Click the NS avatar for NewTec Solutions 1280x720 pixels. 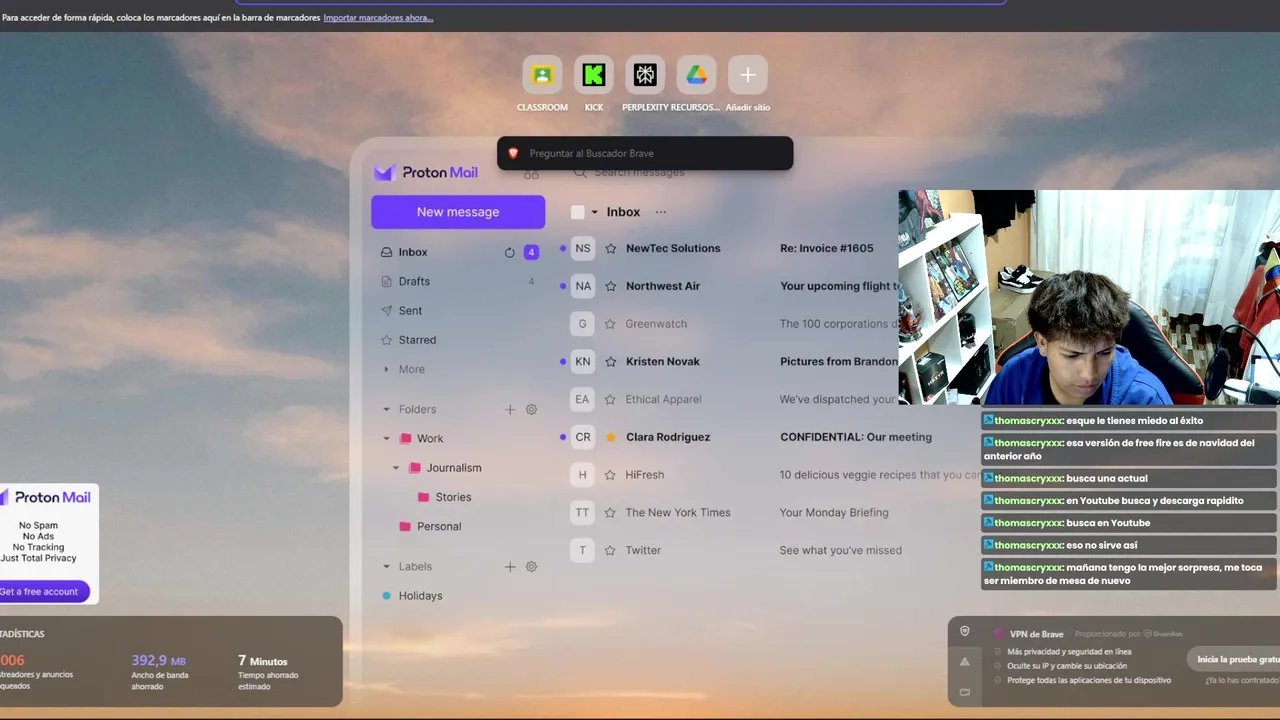tap(583, 248)
